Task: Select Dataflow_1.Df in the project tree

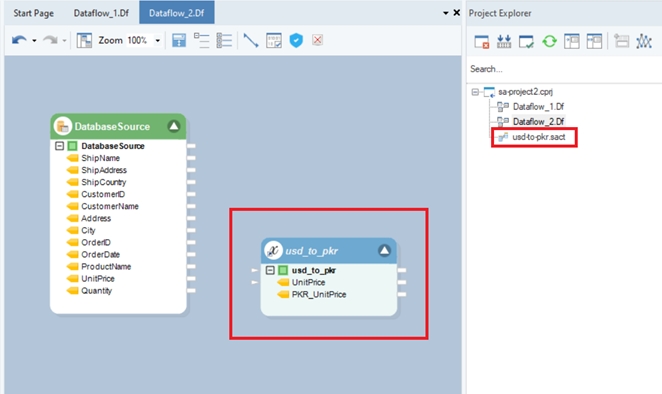Action: pos(538,106)
